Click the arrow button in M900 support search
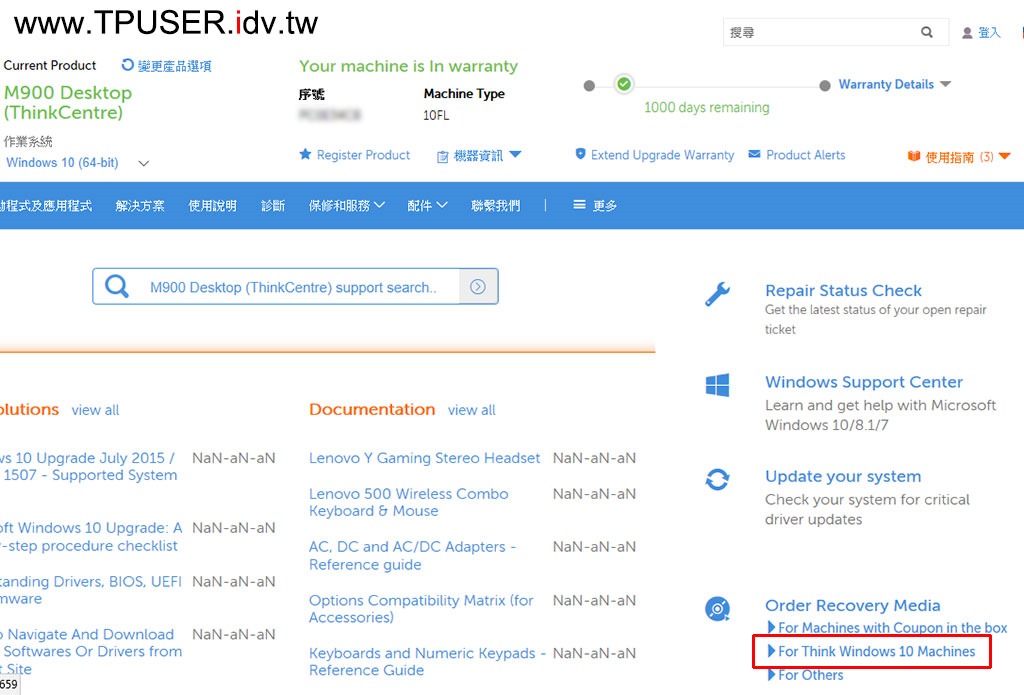1024x695 pixels. 478,287
